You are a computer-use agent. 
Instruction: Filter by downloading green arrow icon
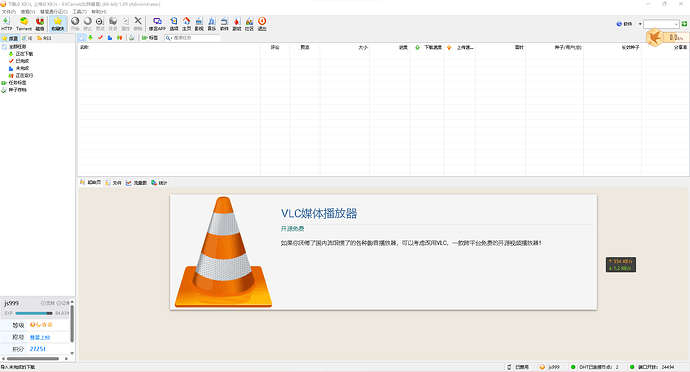tap(91, 38)
